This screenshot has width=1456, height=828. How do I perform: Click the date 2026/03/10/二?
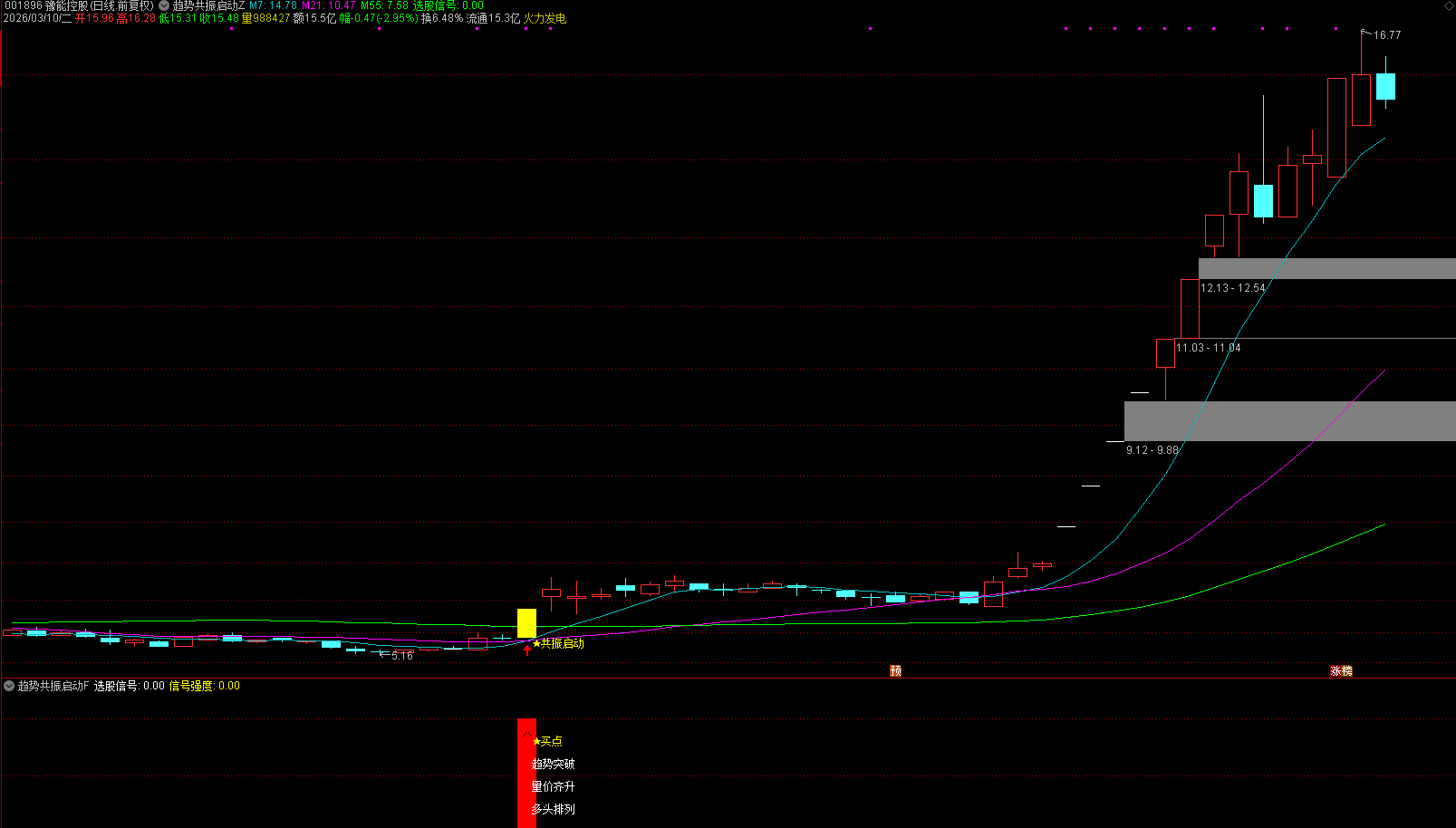coord(37,18)
